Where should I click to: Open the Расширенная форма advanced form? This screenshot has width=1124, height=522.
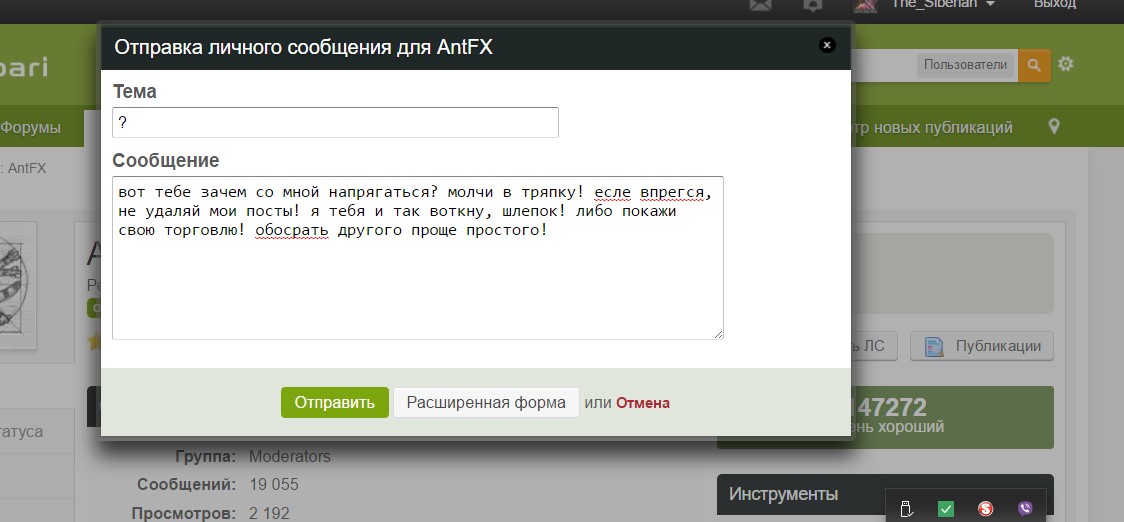[486, 403]
